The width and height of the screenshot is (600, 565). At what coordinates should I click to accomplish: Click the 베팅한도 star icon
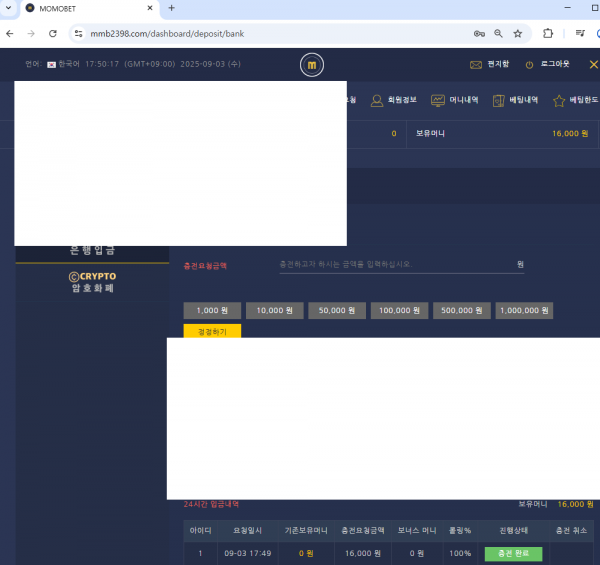[x=559, y=100]
